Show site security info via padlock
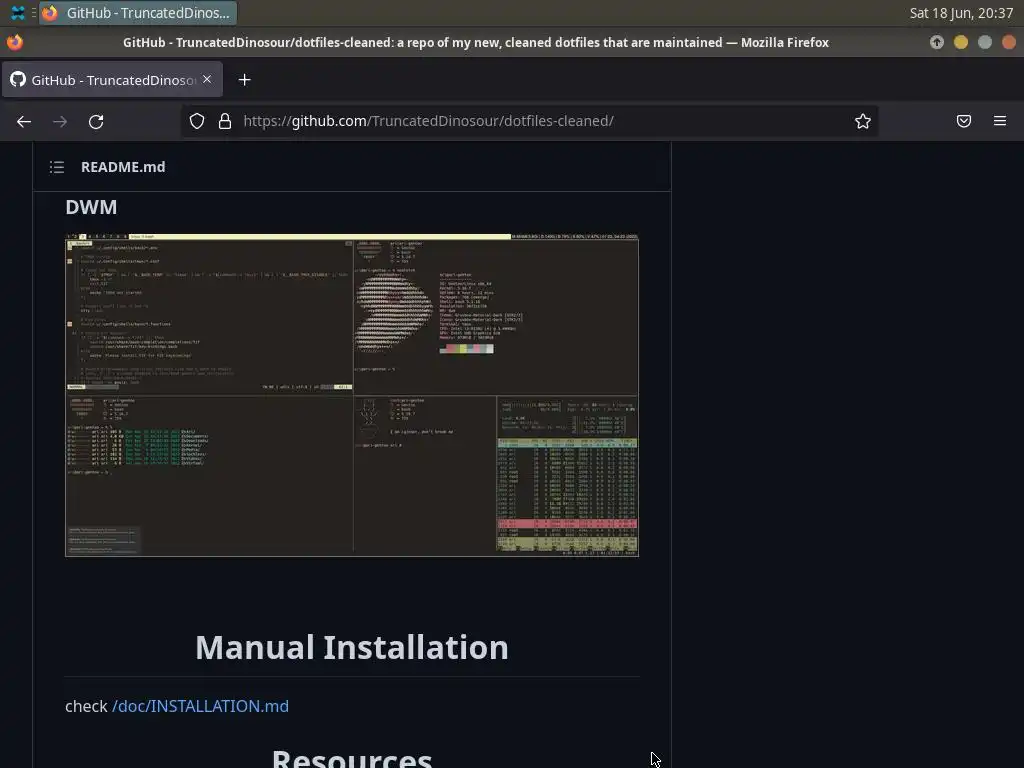Screen dimensions: 1024x768 [225, 121]
